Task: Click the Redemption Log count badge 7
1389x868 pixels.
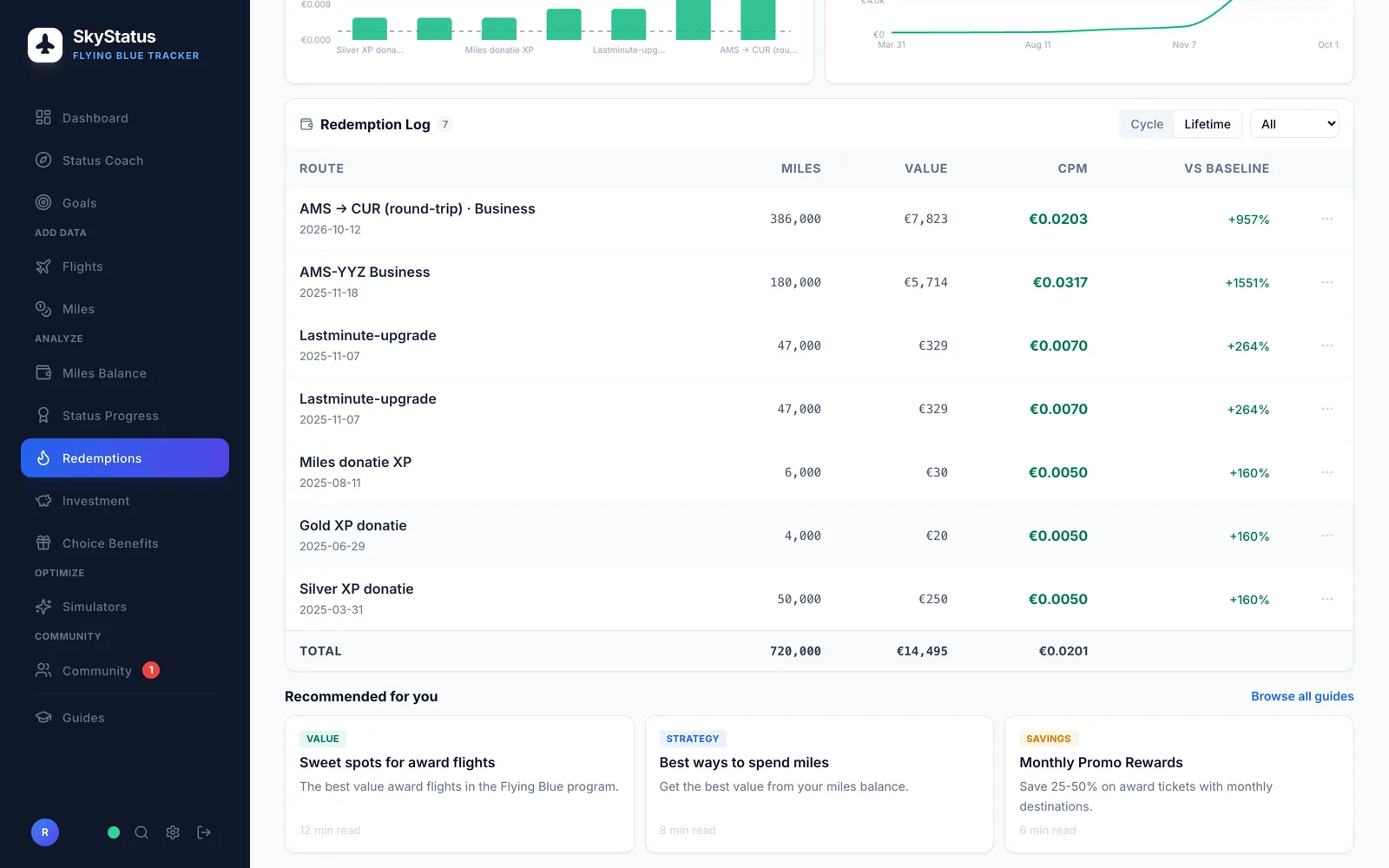Action: (x=445, y=124)
